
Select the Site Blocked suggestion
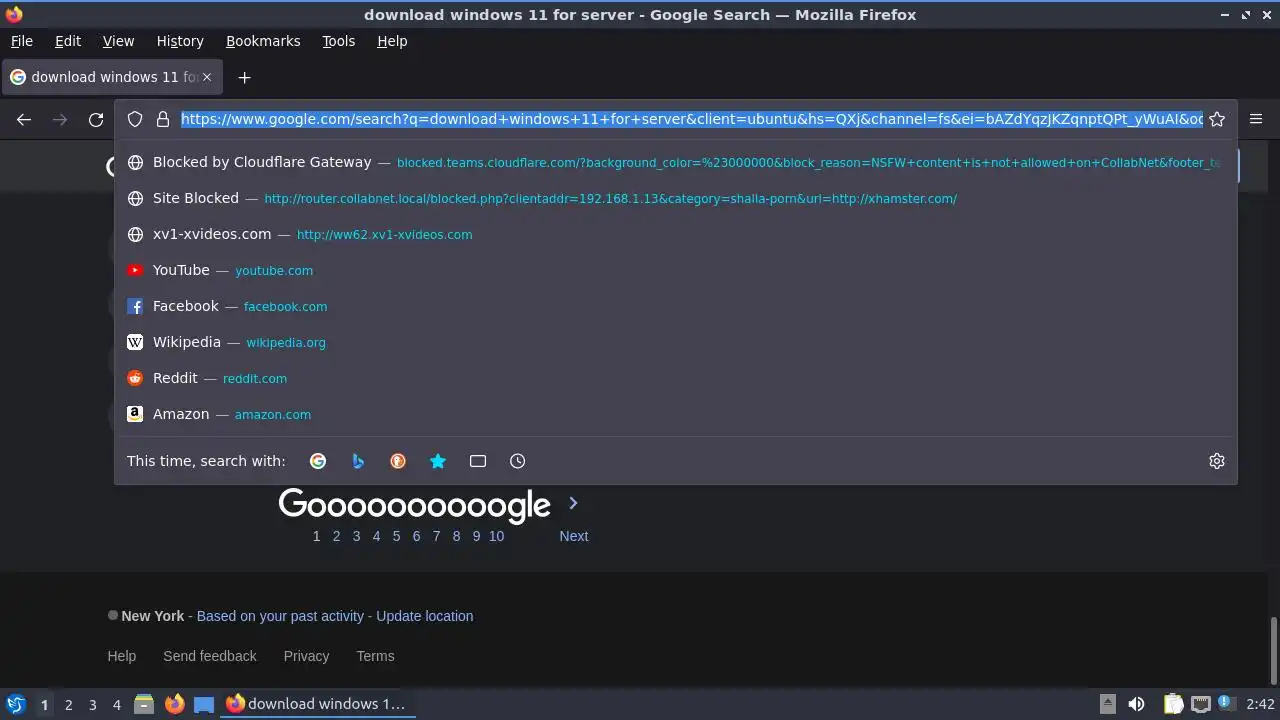676,198
